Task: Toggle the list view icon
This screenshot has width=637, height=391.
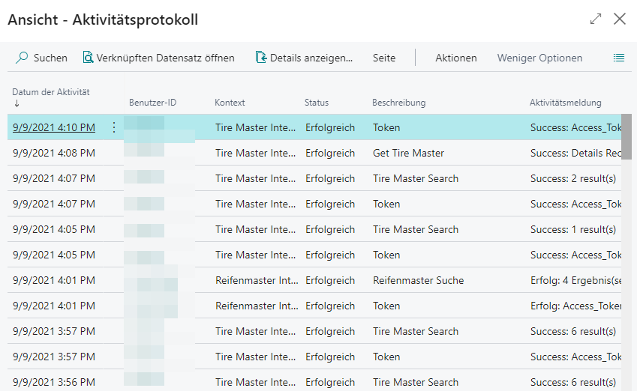Action: [619, 58]
